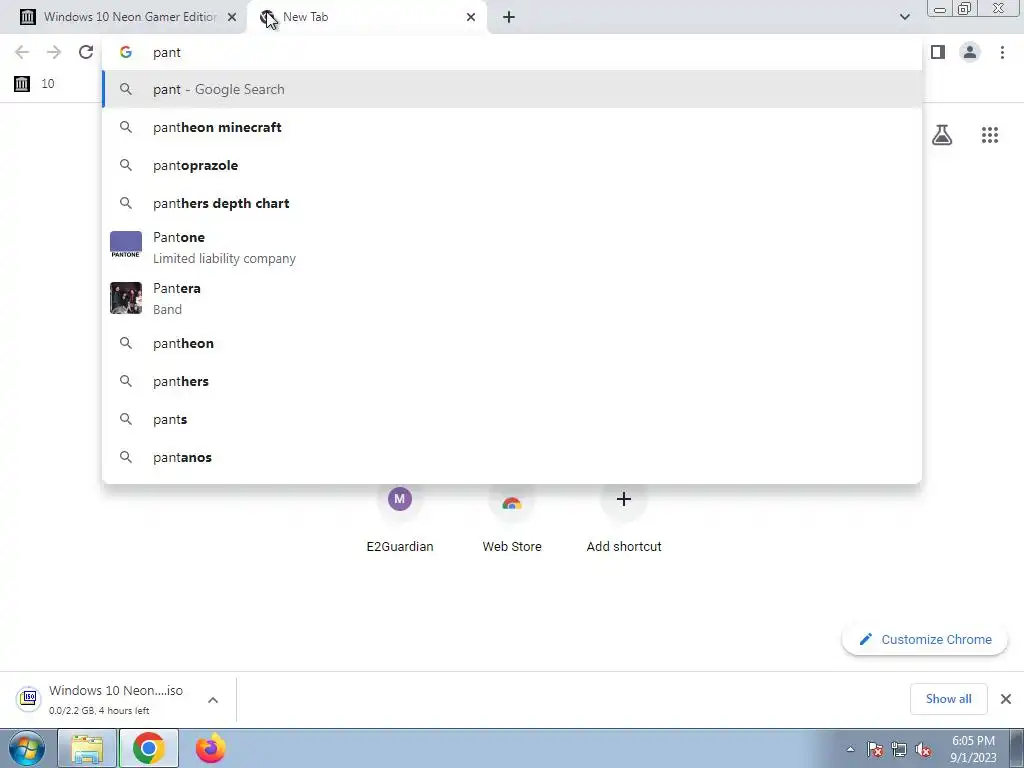Viewport: 1024px width, 768px height.
Task: Open File Explorer from taskbar
Action: click(87, 748)
